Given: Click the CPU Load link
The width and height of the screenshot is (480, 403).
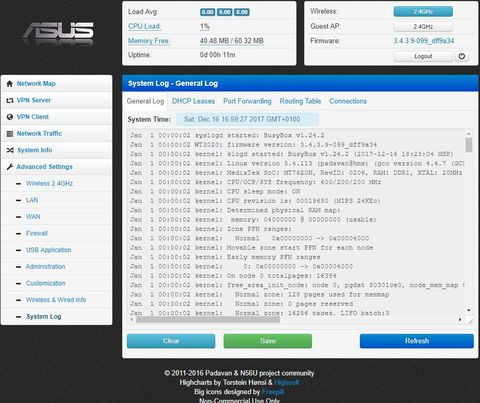Looking at the screenshot, I should [x=144, y=26].
